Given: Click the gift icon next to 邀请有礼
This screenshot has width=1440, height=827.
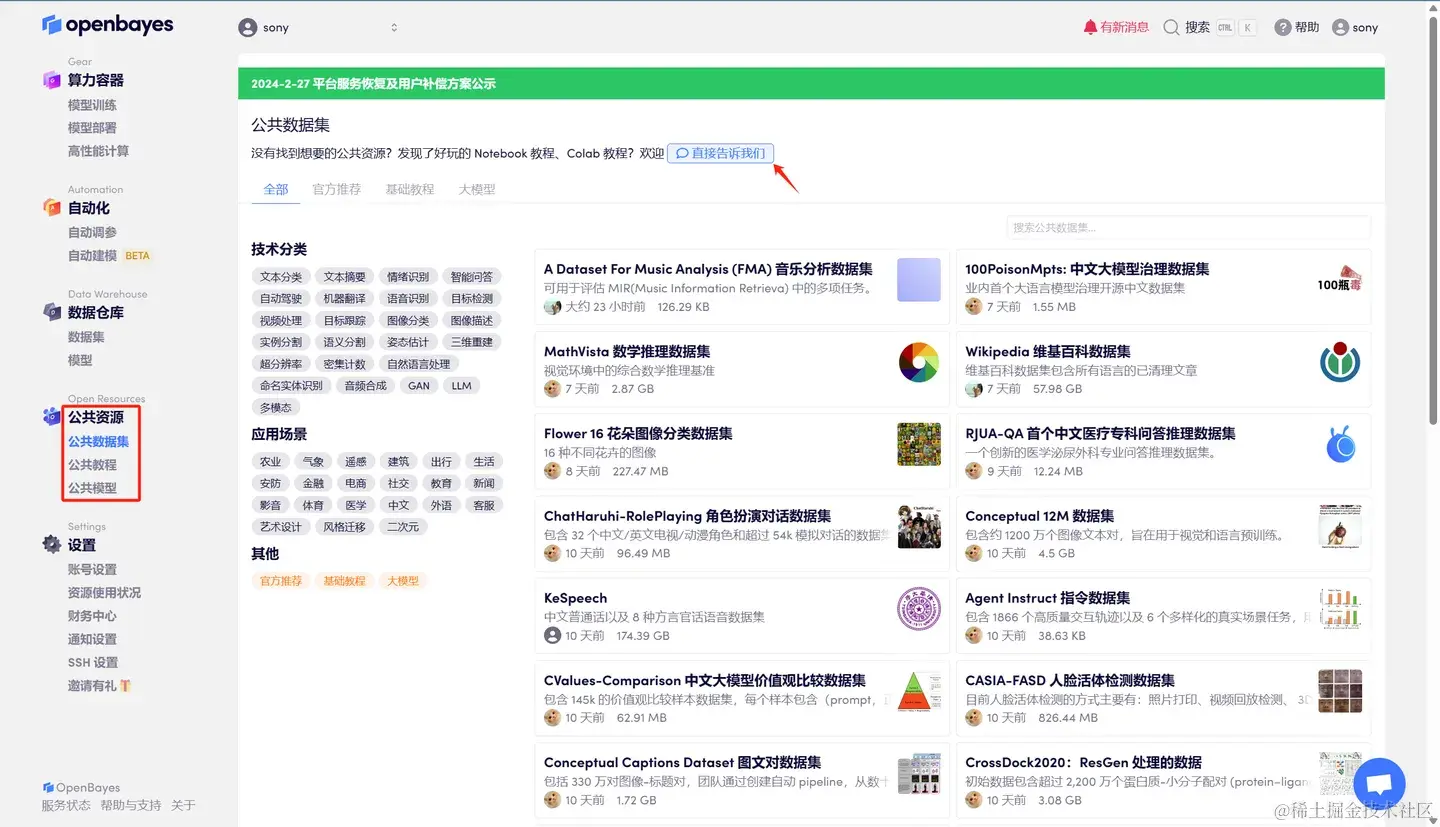Looking at the screenshot, I should pos(125,686).
